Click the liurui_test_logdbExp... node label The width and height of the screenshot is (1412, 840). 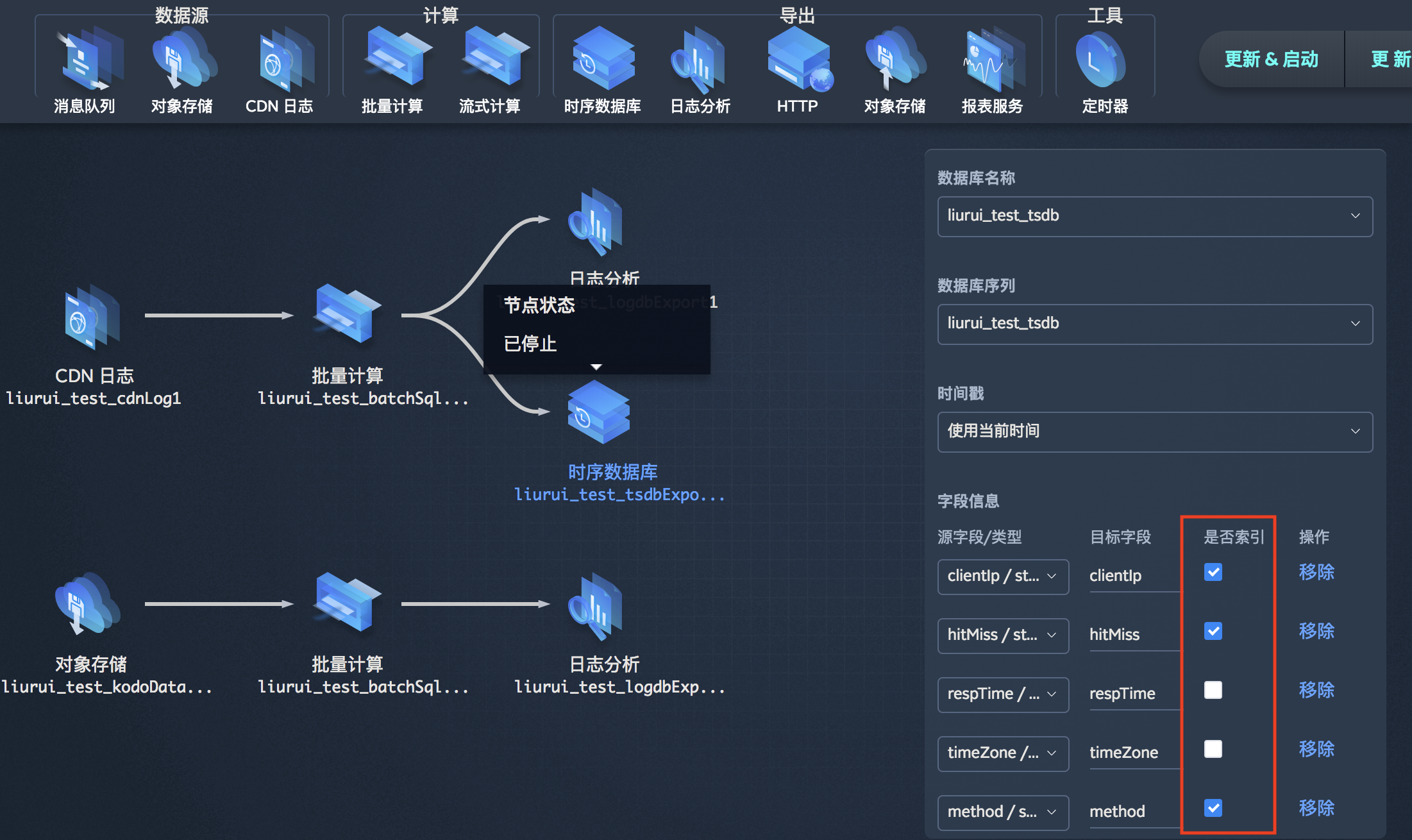[x=619, y=687]
